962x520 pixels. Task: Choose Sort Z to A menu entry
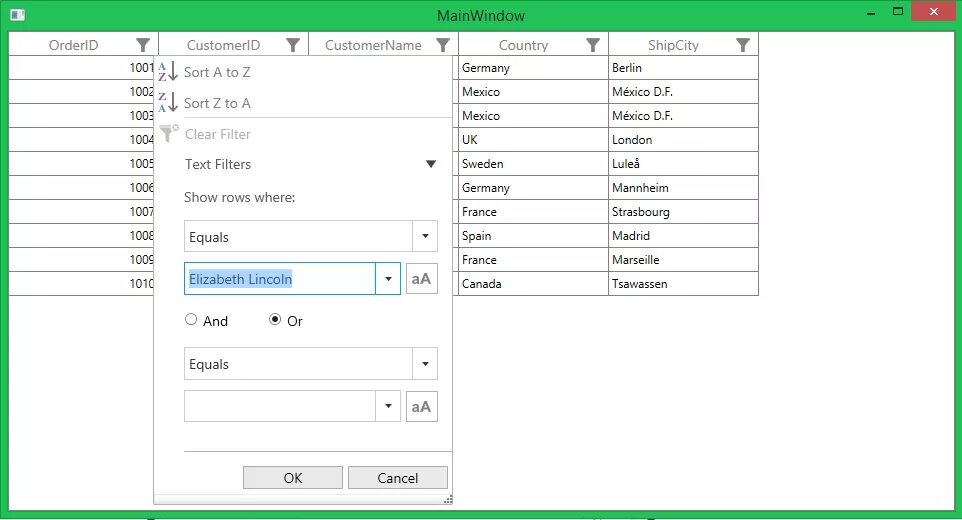click(x=217, y=103)
